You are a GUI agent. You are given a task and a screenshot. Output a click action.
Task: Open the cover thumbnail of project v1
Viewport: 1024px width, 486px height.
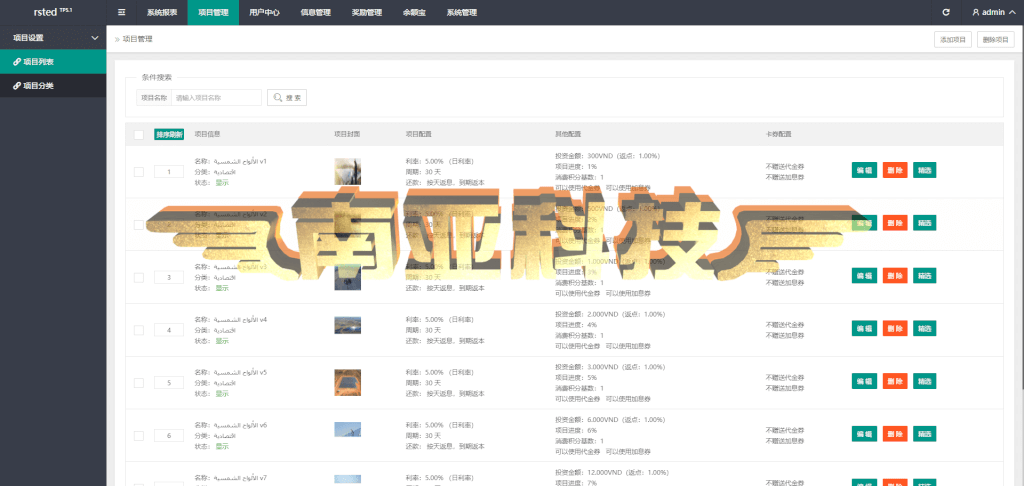(347, 172)
